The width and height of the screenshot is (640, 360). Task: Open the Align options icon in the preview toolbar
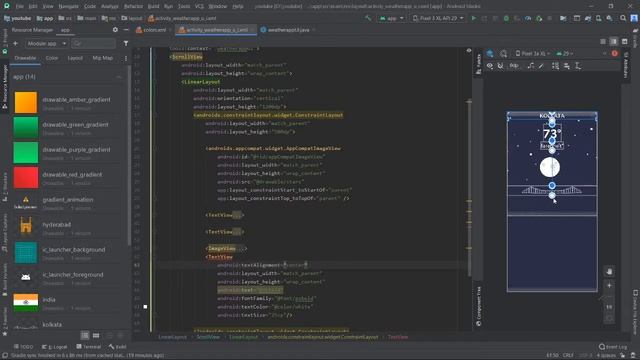tap(567, 66)
